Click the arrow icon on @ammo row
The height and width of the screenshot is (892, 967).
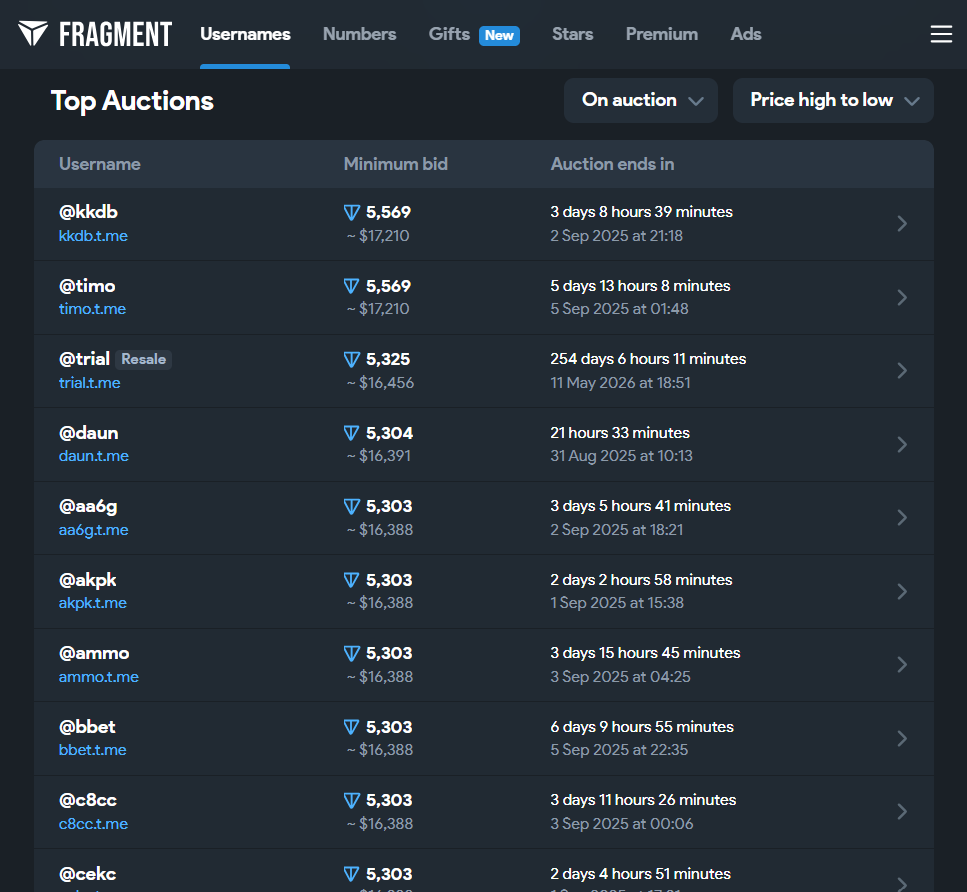pyautogui.click(x=901, y=665)
